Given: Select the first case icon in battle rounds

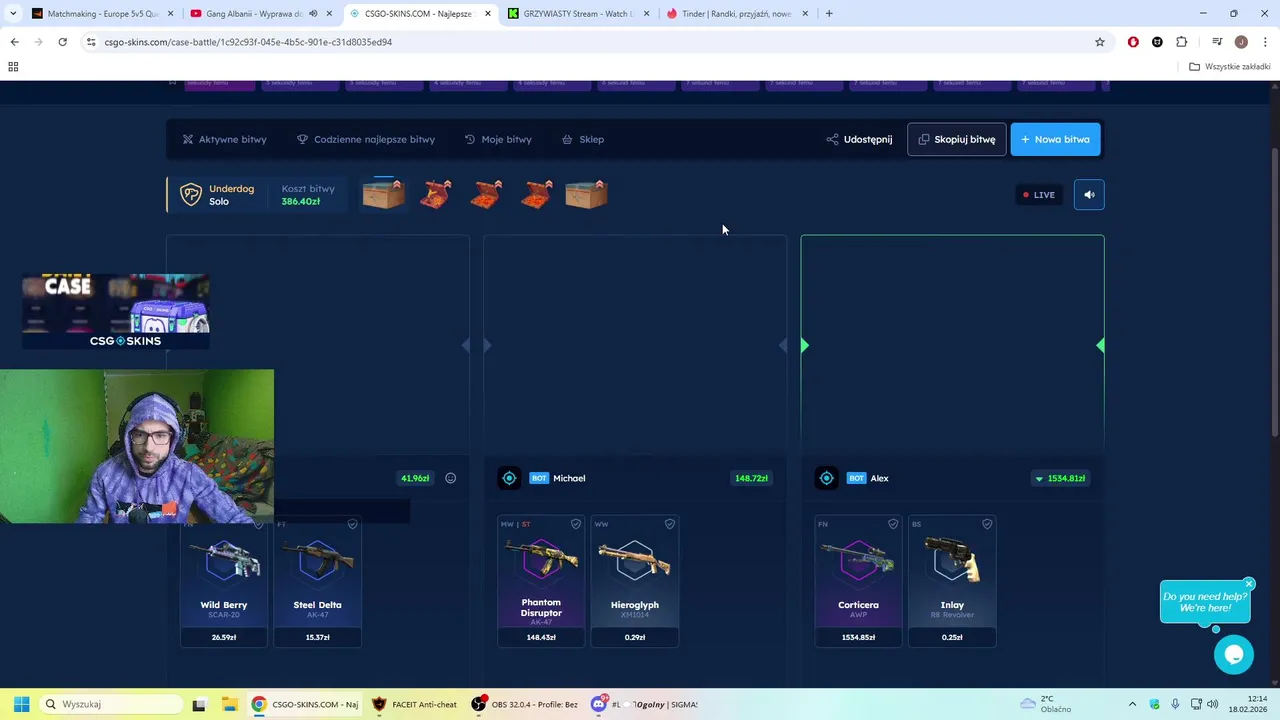Looking at the screenshot, I should coord(384,193).
